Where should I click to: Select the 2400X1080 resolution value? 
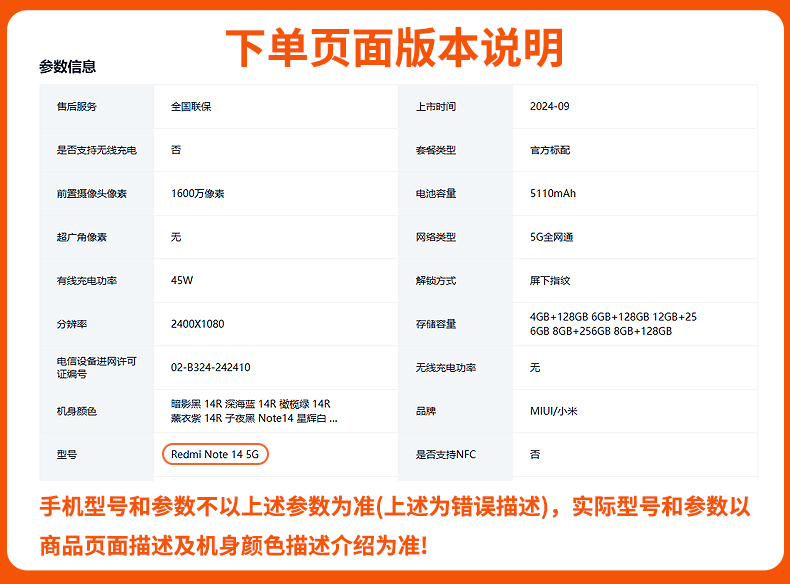198,324
